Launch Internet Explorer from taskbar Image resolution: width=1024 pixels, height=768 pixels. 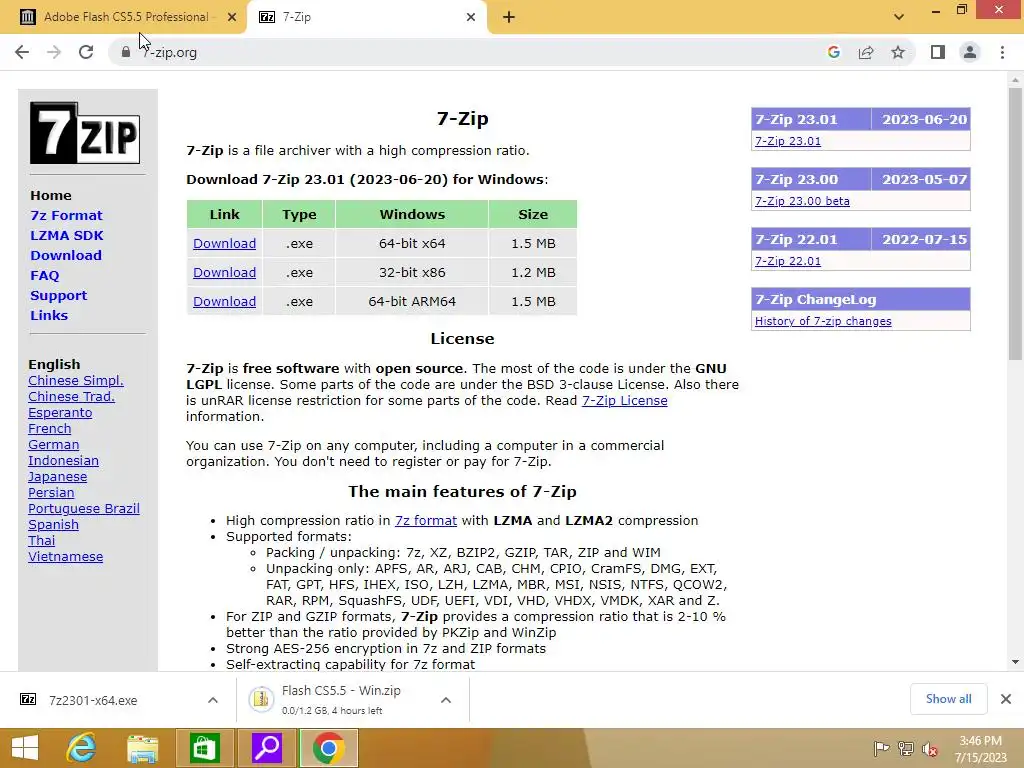[x=81, y=748]
